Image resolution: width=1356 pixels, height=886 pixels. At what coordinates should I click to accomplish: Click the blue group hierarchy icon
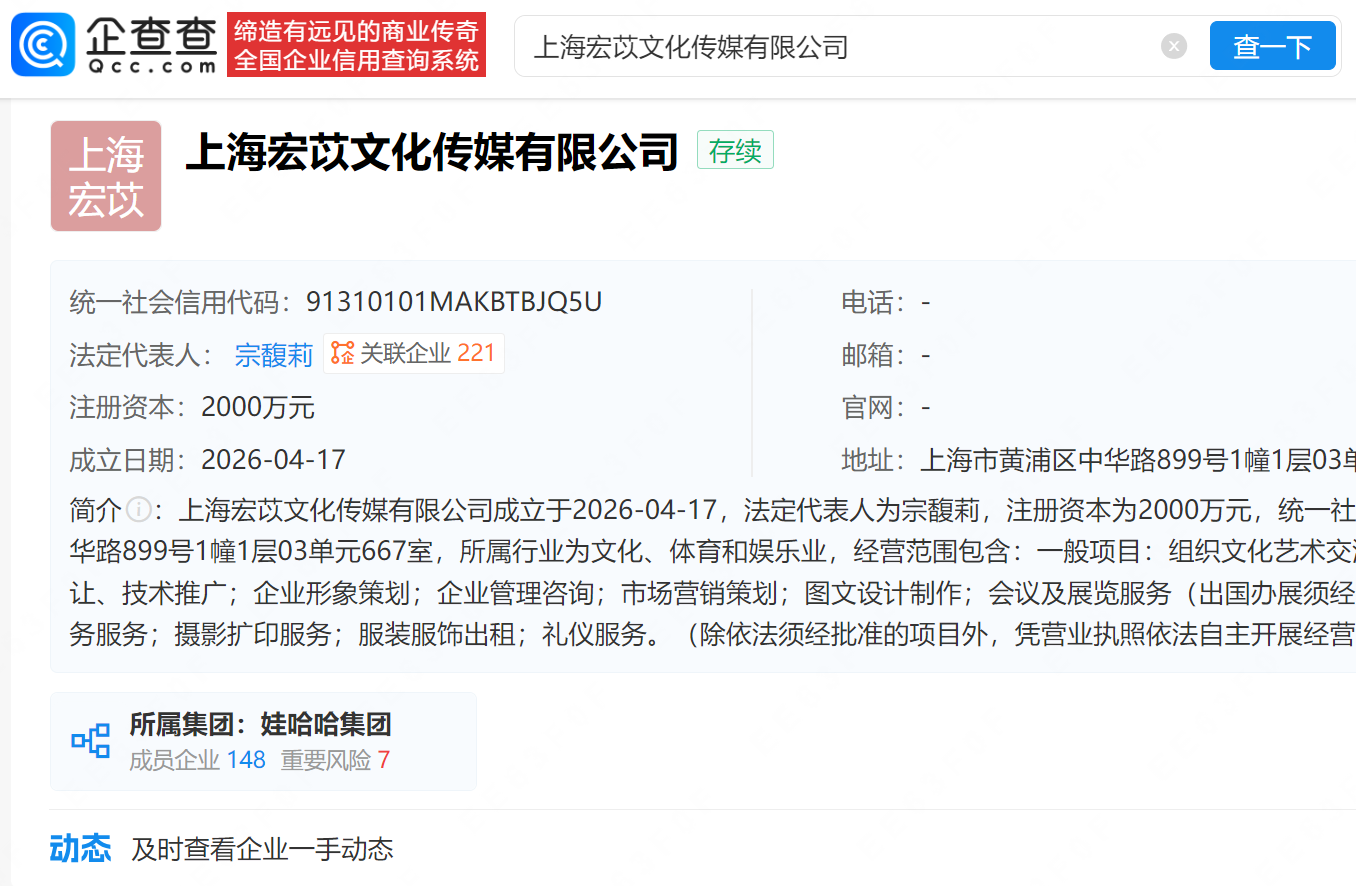pyautogui.click(x=91, y=741)
